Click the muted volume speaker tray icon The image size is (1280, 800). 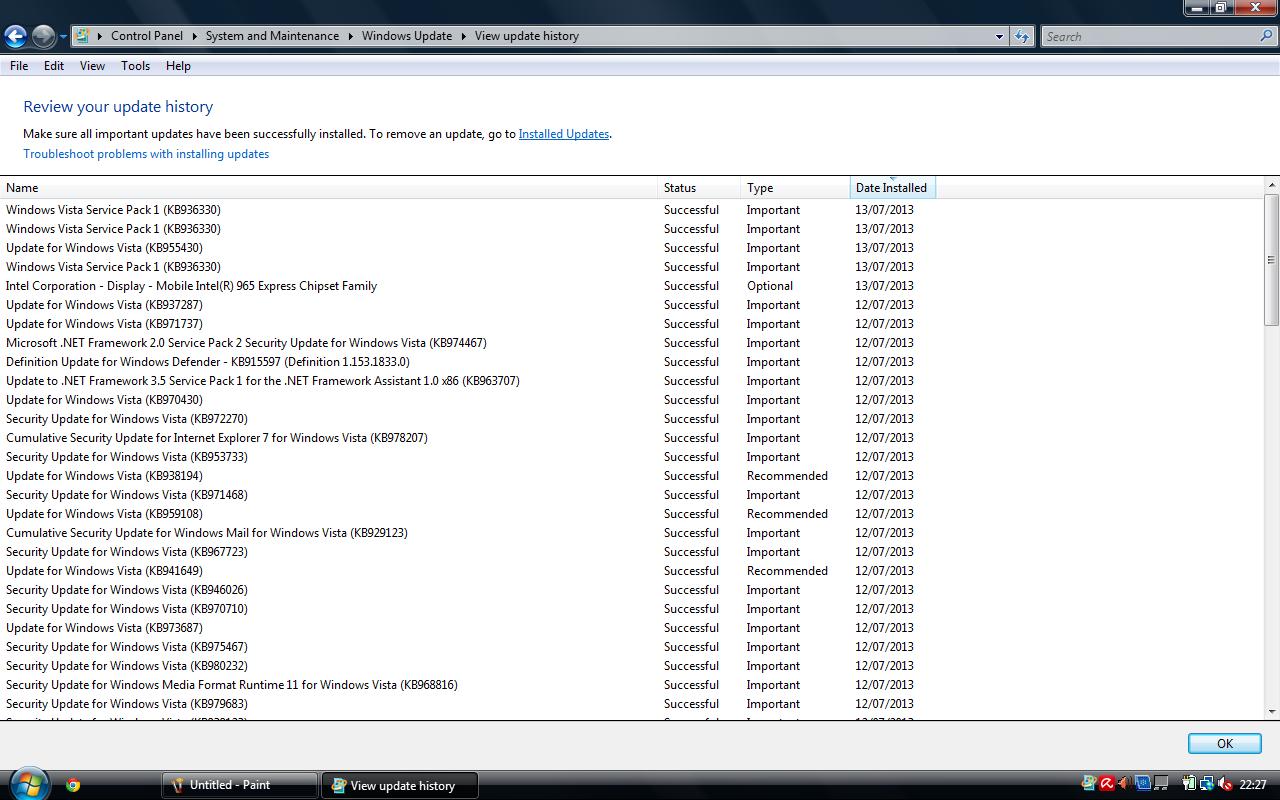1225,784
